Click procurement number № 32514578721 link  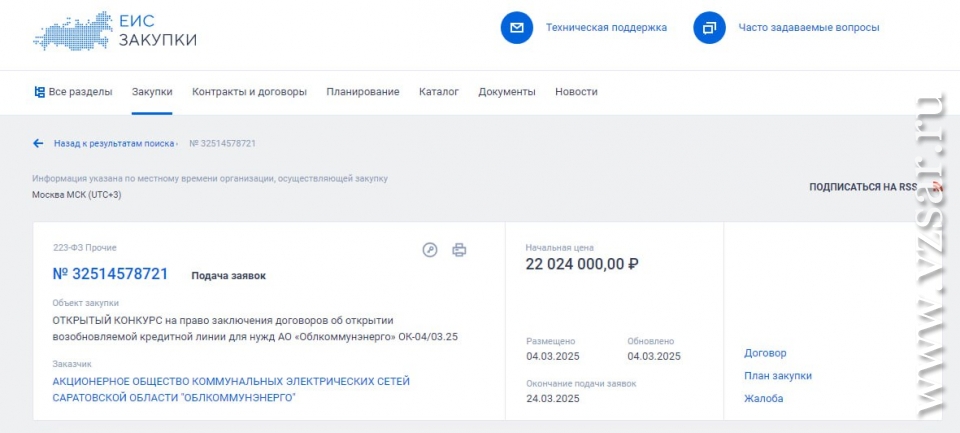click(110, 274)
